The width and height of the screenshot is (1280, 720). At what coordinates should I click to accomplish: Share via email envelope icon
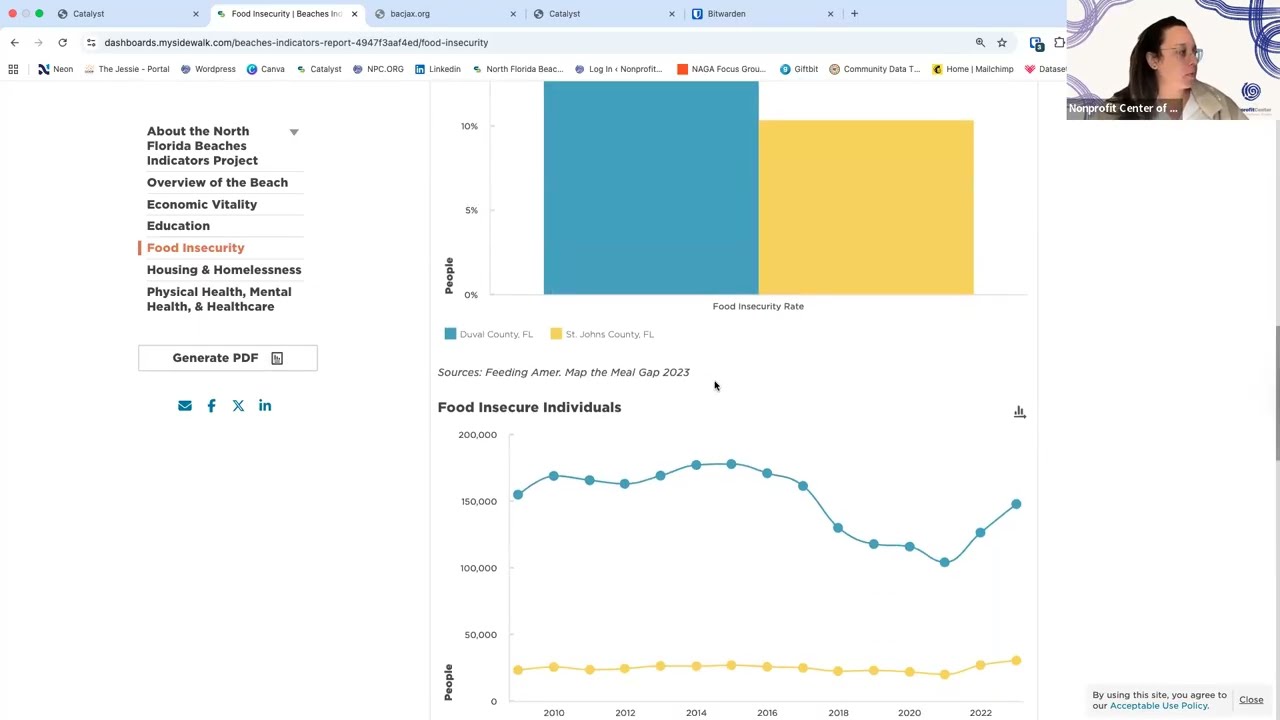click(185, 406)
